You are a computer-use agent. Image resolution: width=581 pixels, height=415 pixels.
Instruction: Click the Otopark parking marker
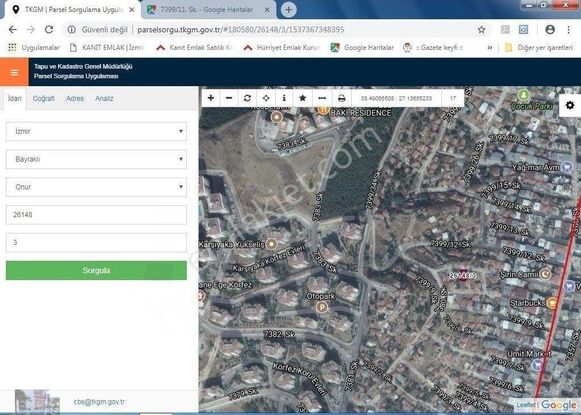click(322, 307)
